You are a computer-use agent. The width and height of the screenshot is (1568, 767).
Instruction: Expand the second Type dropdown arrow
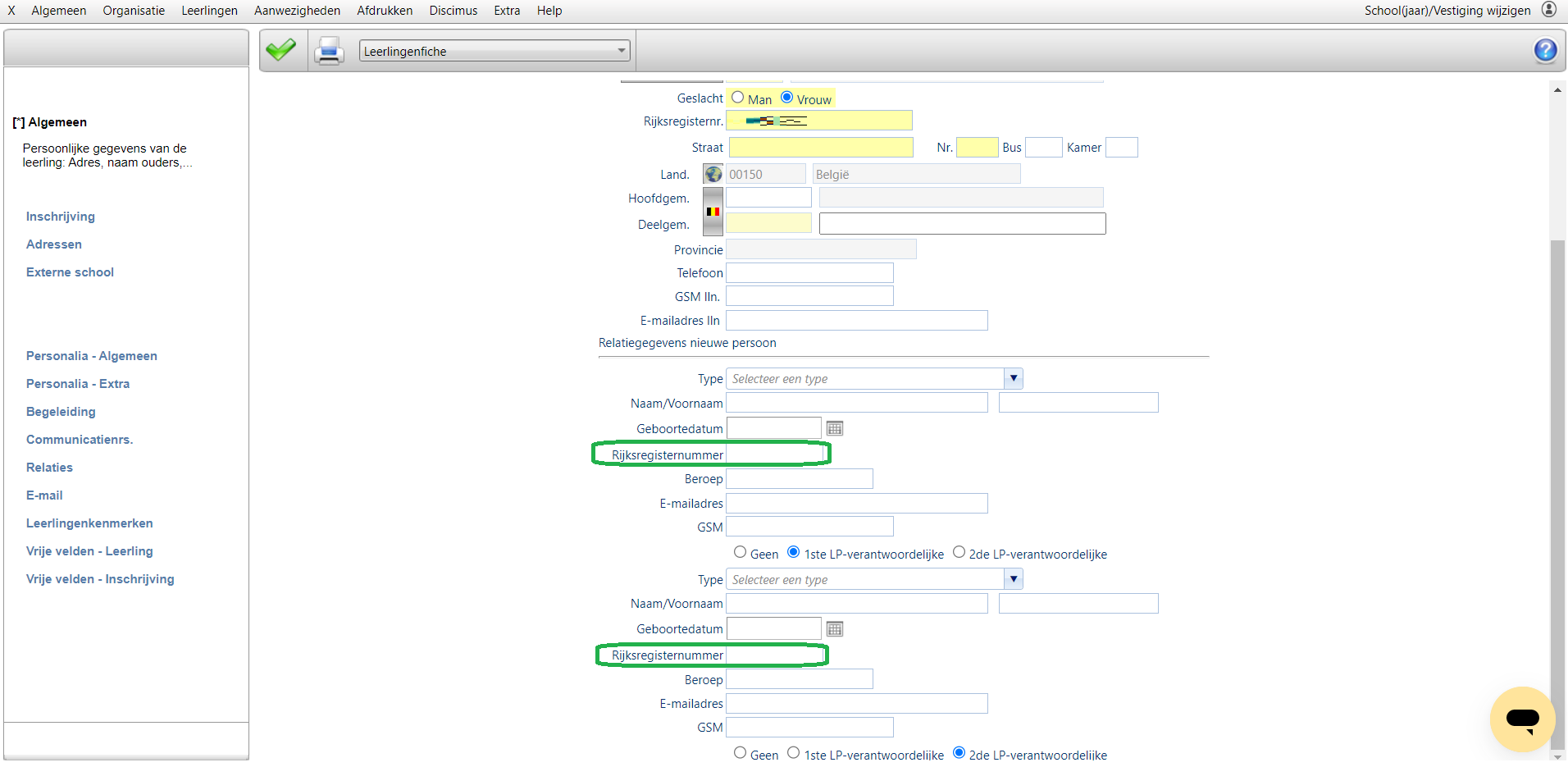coord(1014,579)
